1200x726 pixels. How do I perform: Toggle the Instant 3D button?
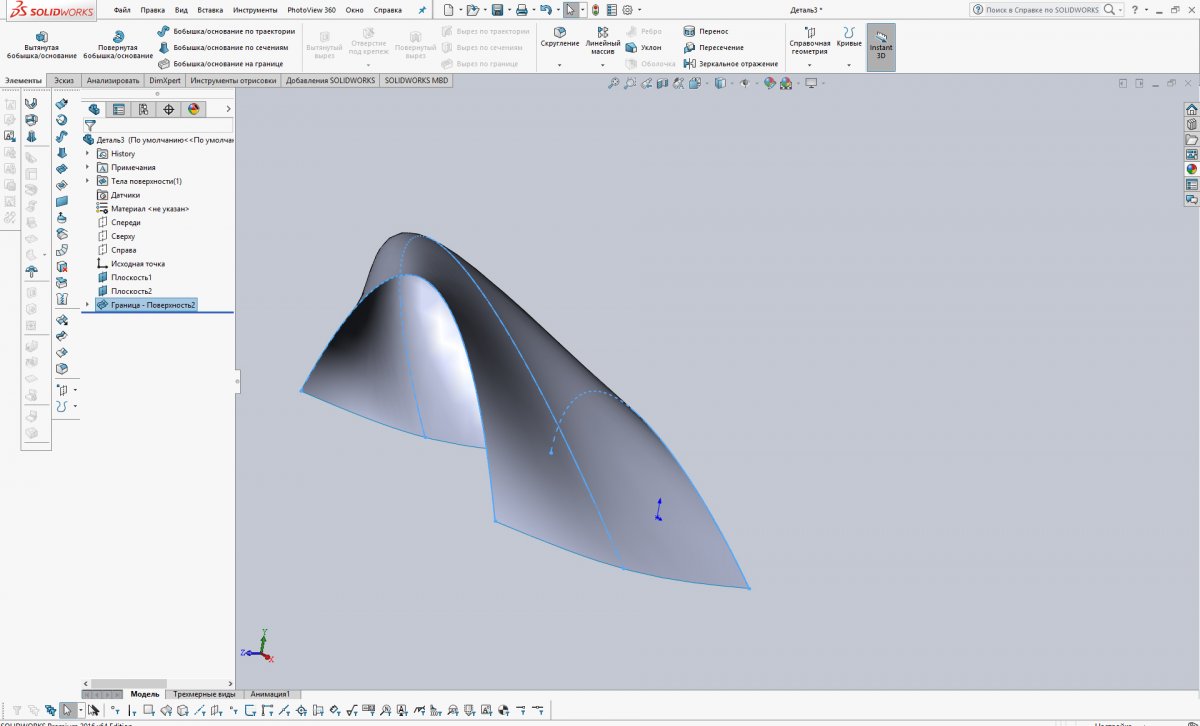coord(881,46)
